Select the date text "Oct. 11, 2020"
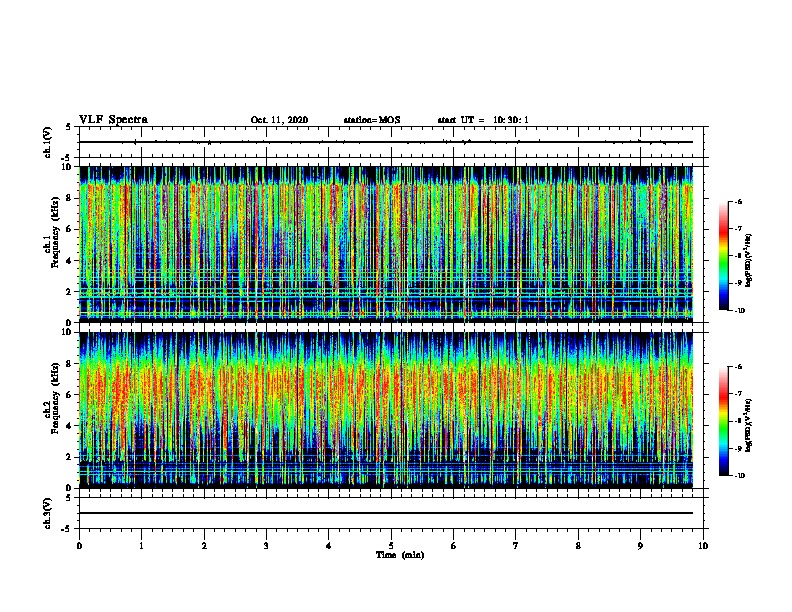Screen dimensions: 792x612 click(x=279, y=120)
